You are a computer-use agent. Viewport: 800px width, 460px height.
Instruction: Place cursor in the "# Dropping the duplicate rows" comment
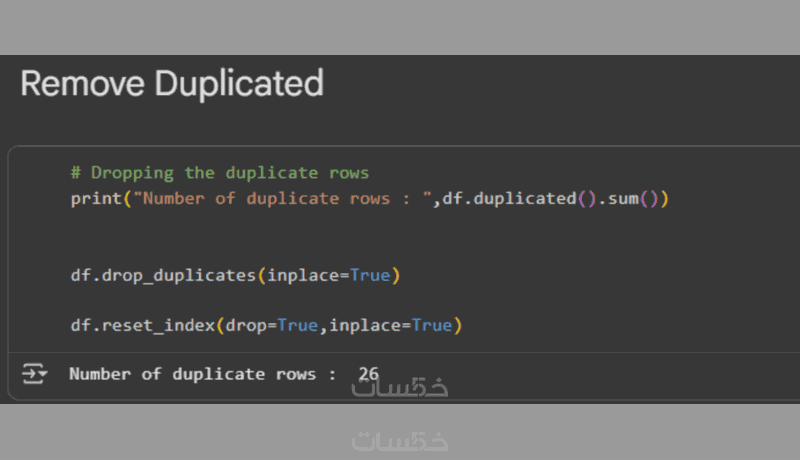[x=219, y=172]
